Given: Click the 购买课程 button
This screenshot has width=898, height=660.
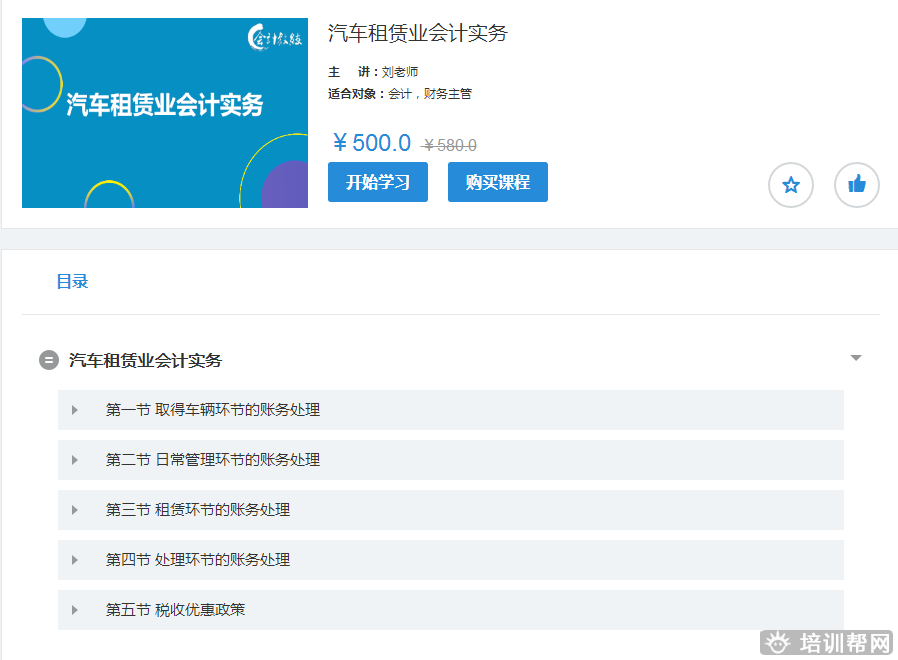Looking at the screenshot, I should pyautogui.click(x=497, y=182).
